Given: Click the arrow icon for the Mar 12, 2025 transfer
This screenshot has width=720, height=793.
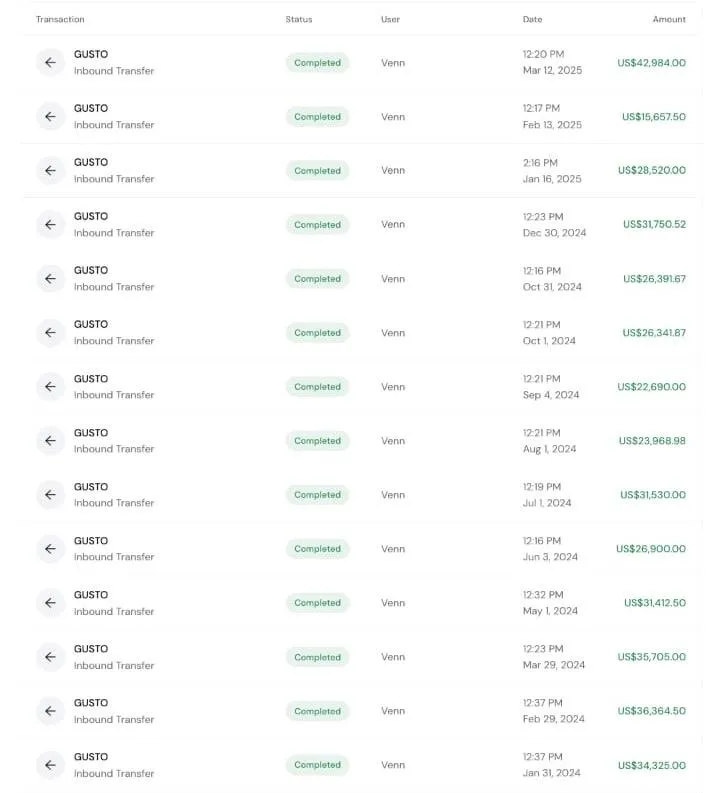Looking at the screenshot, I should coord(50,63).
